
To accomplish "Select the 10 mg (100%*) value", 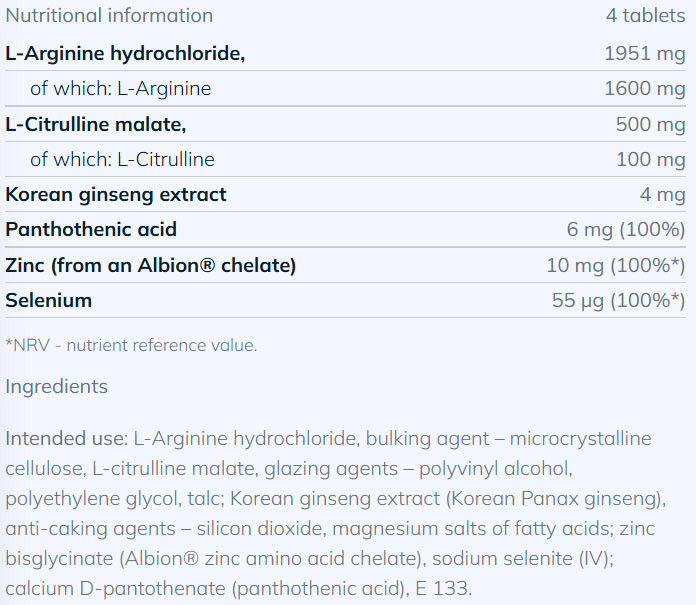I will tap(615, 265).
